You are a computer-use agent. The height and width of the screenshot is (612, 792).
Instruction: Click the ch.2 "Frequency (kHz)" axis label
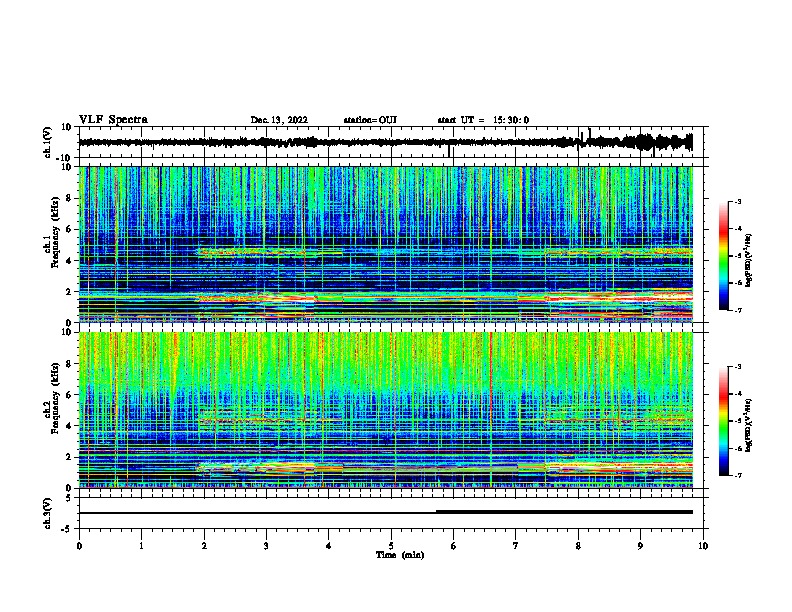coord(54,398)
